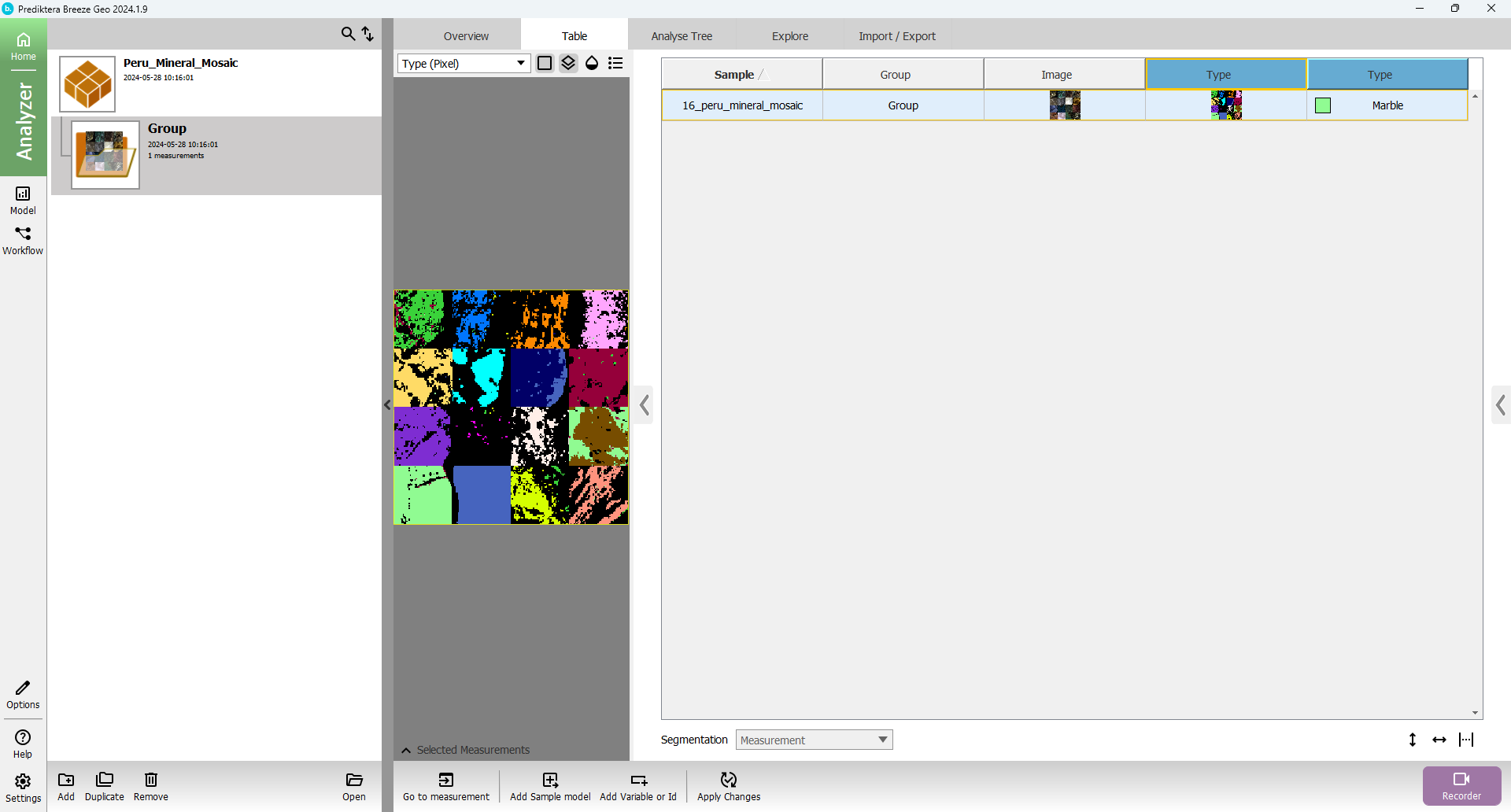Click the Go to measurement icon

click(x=446, y=780)
